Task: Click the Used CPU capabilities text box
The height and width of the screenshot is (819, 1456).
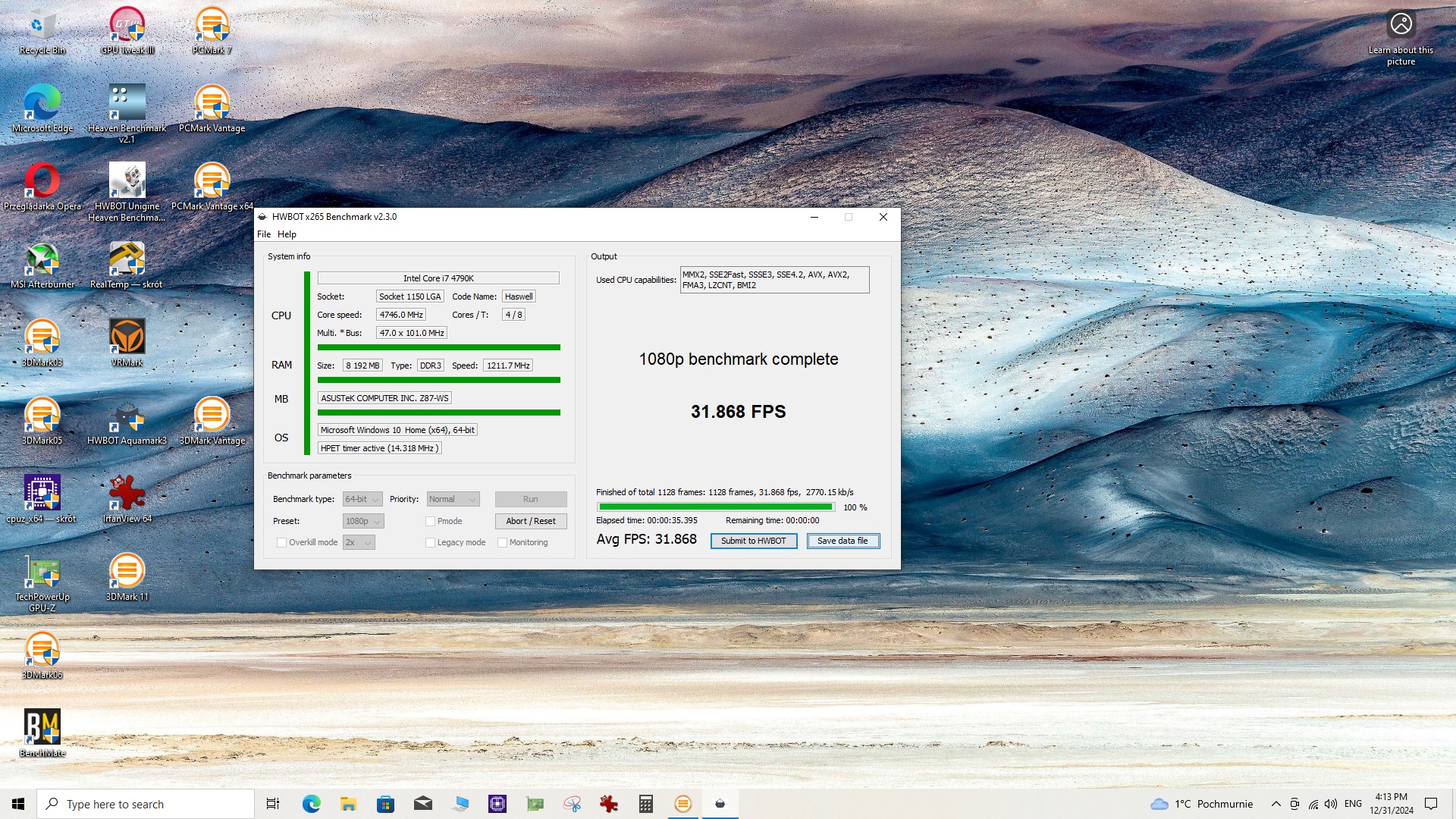Action: [x=774, y=280]
